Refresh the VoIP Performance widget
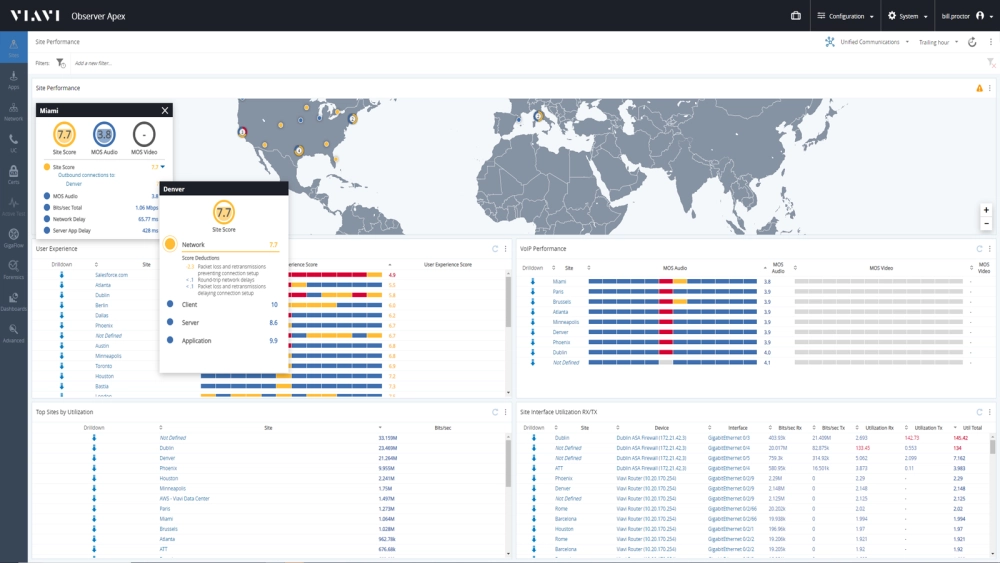Image resolution: width=1000 pixels, height=563 pixels. point(979,249)
